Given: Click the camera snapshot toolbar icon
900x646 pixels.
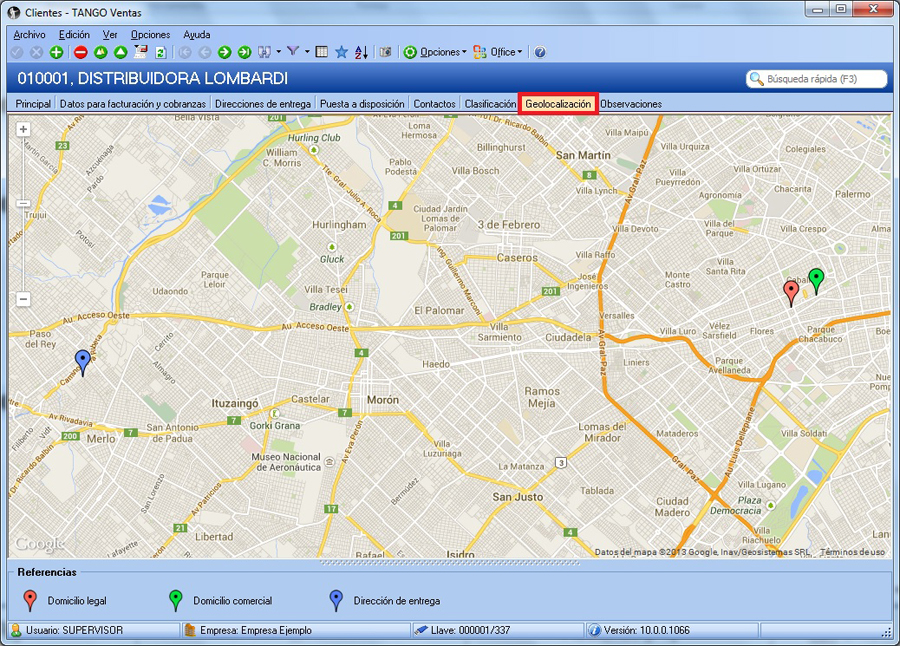Looking at the screenshot, I should click(386, 52).
